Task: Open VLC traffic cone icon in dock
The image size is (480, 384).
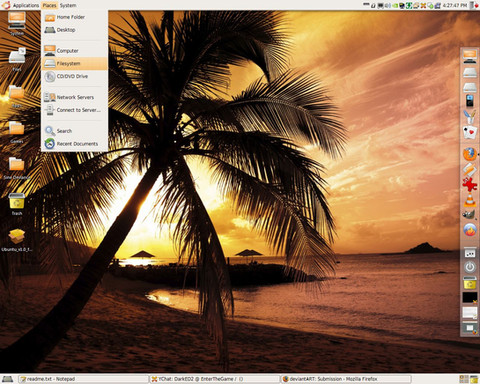Action: point(470,200)
